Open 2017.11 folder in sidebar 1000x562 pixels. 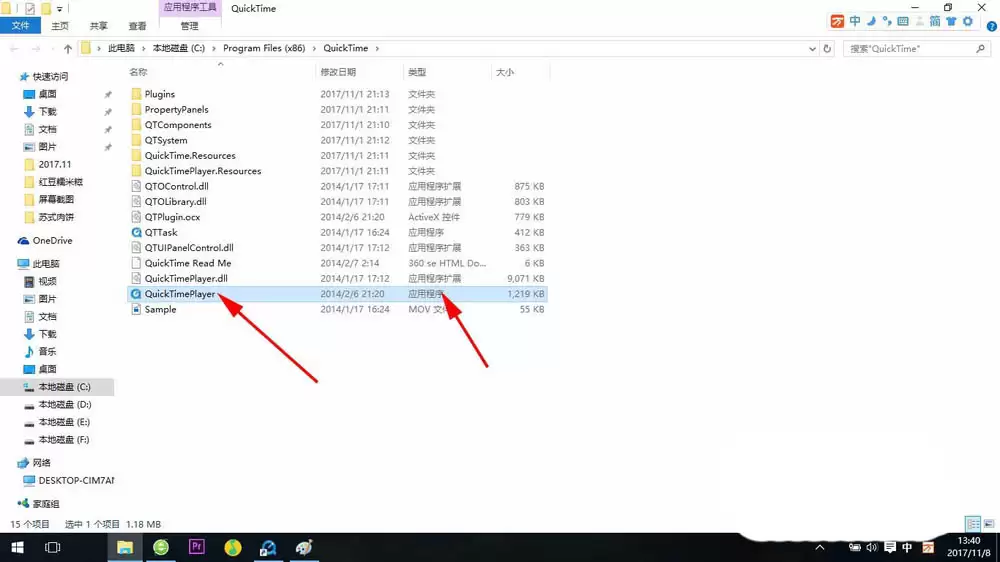point(55,165)
